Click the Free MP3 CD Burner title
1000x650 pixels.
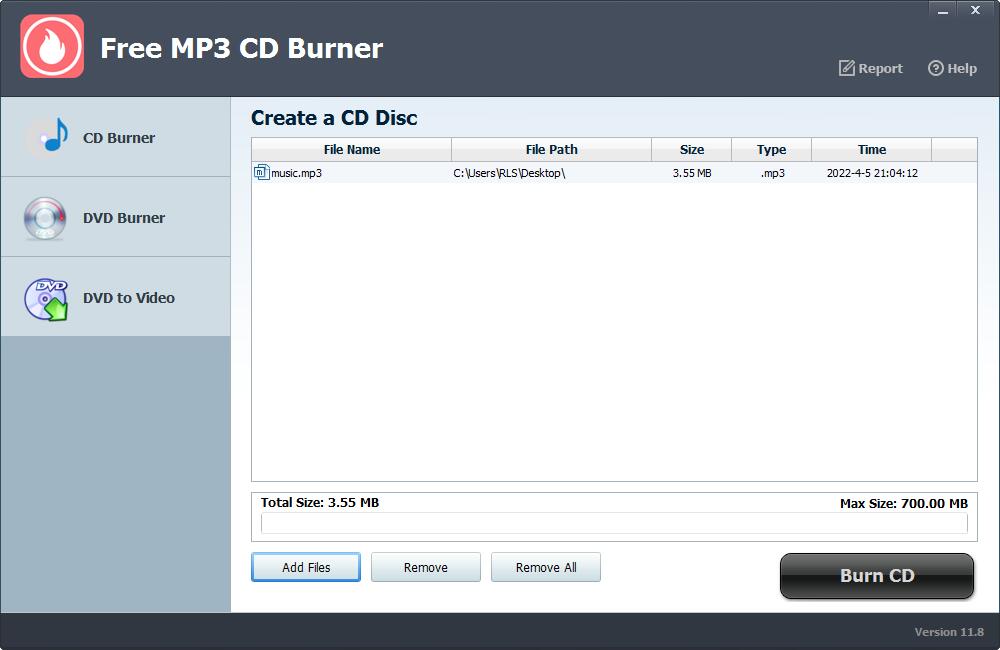point(242,48)
